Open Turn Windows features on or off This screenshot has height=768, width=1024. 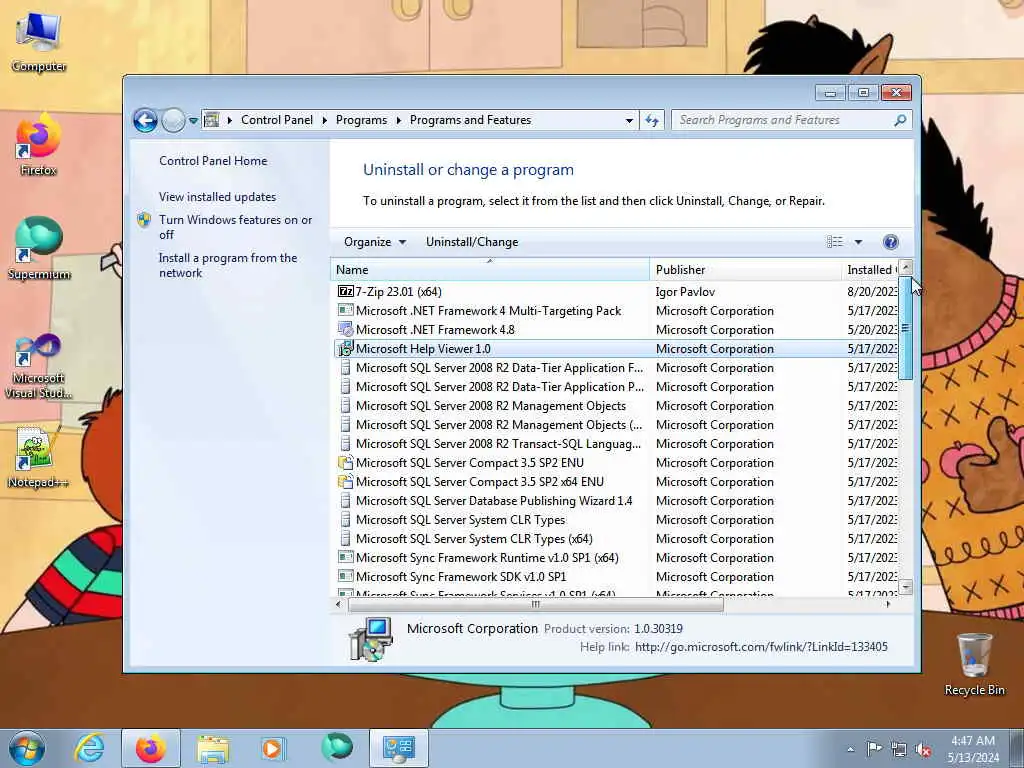pyautogui.click(x=235, y=227)
